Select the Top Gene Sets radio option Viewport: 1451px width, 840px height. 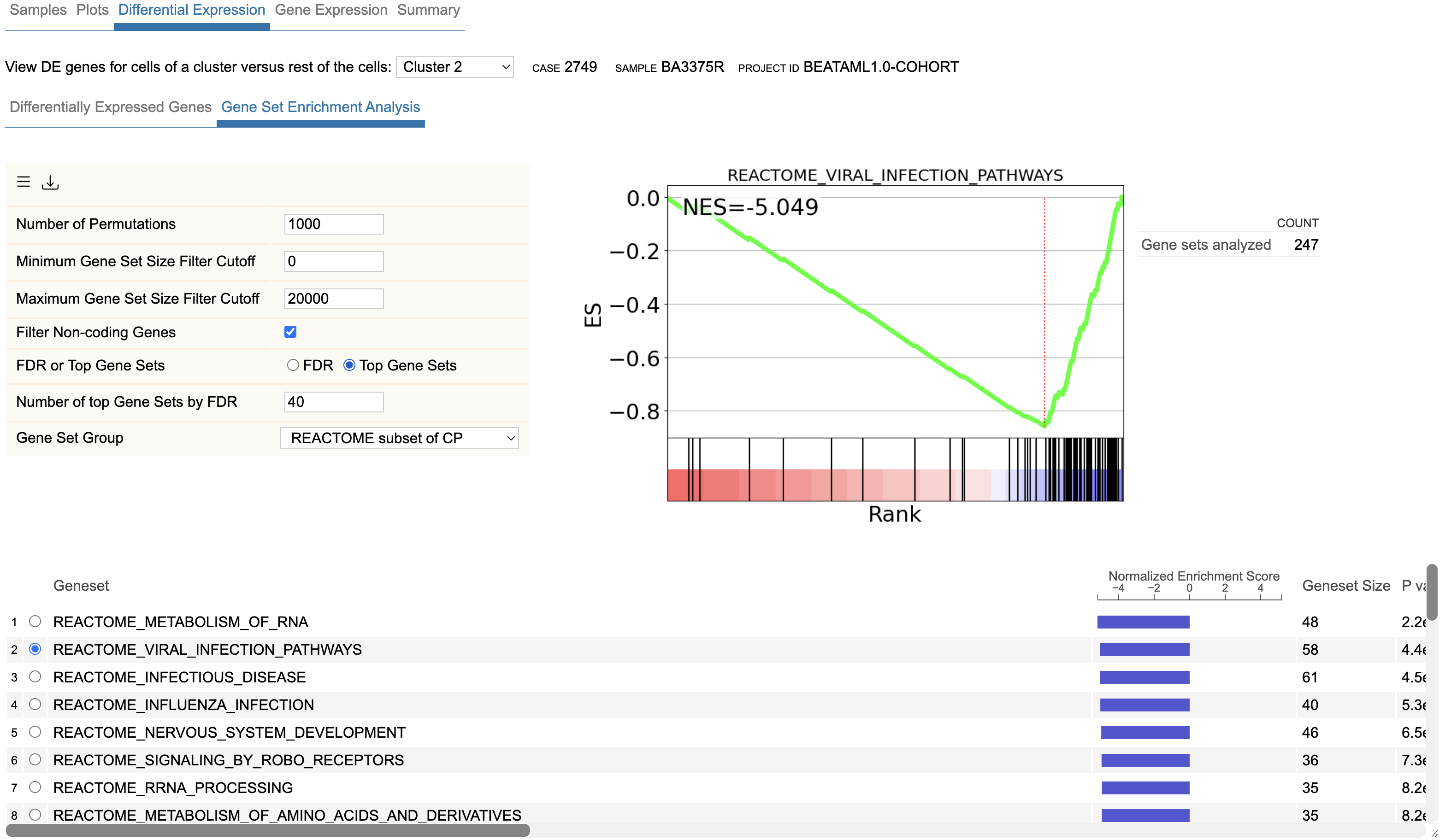point(349,365)
